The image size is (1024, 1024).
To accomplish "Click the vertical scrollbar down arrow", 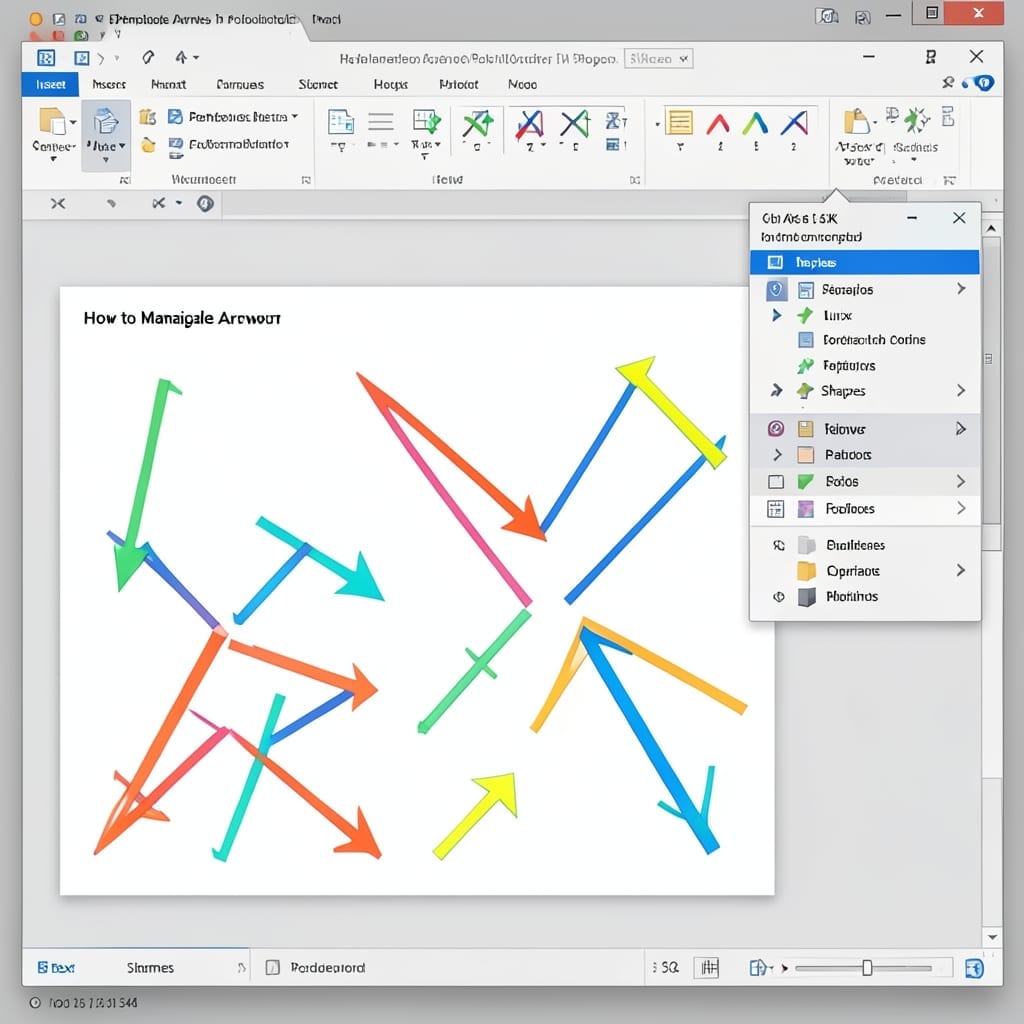I will pyautogui.click(x=992, y=937).
